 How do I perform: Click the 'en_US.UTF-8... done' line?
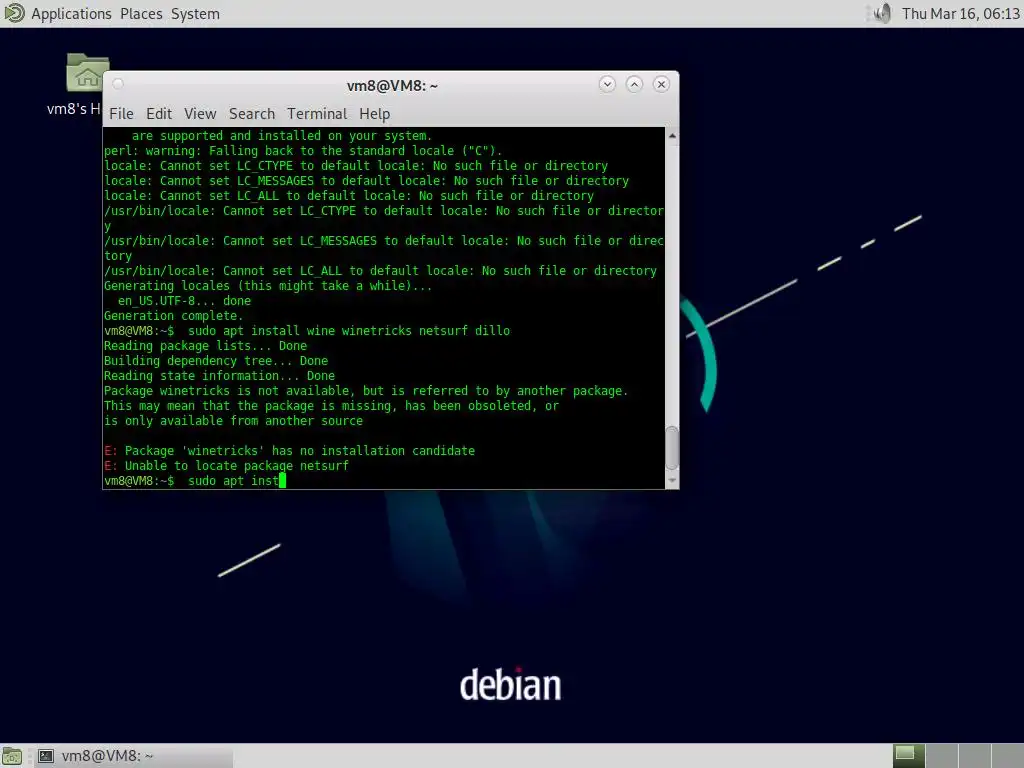[184, 301]
